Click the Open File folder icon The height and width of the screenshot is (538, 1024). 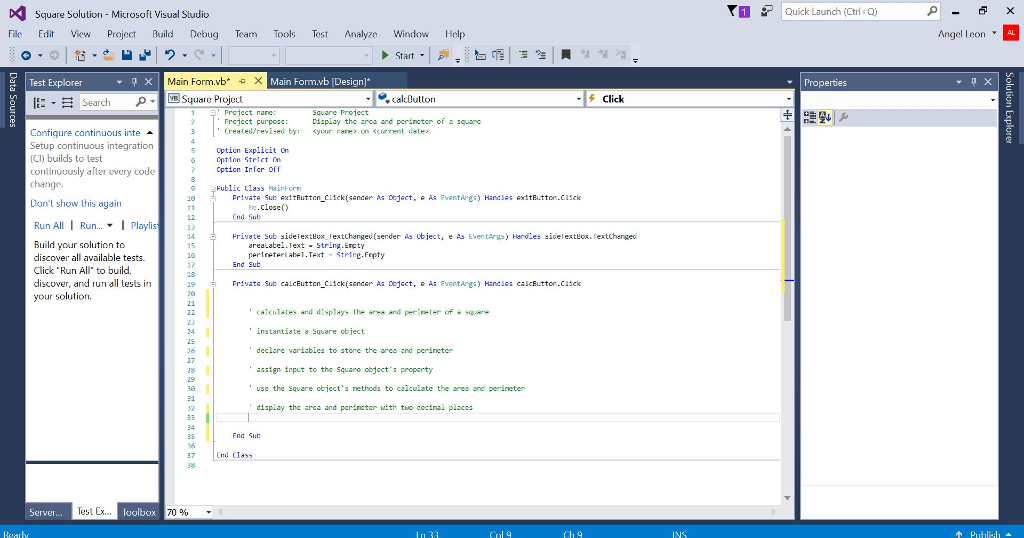[x=108, y=55]
